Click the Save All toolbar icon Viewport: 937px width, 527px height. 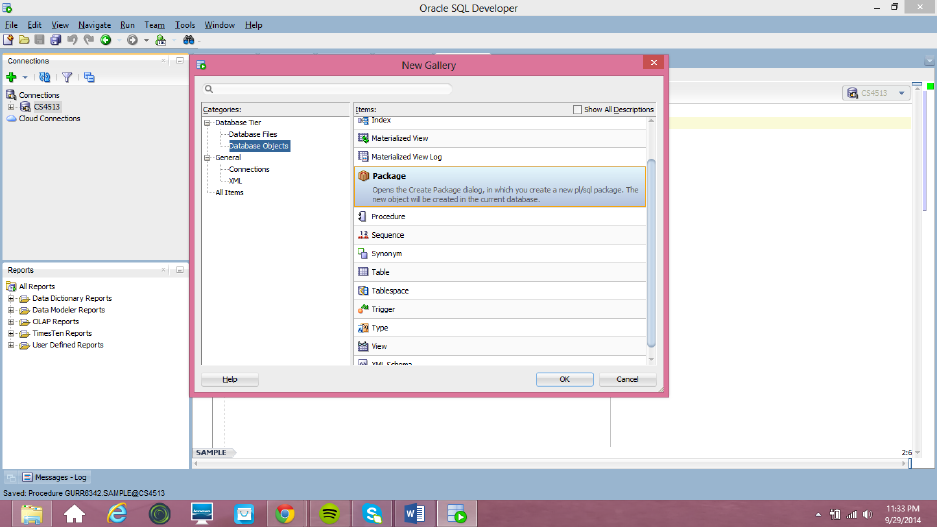[x=56, y=40]
